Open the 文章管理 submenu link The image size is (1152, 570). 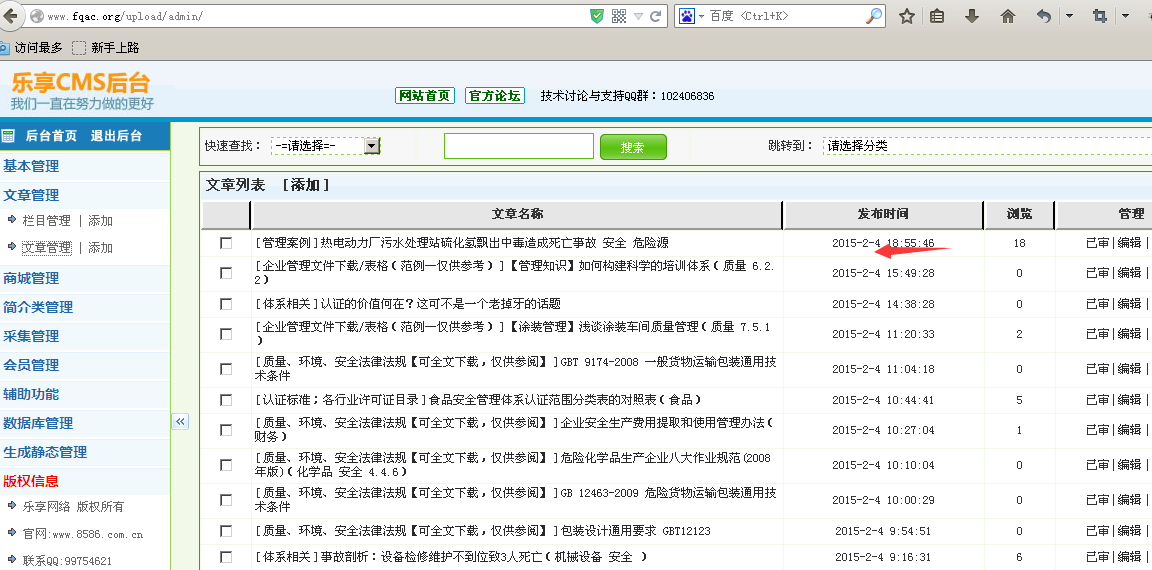coord(46,248)
